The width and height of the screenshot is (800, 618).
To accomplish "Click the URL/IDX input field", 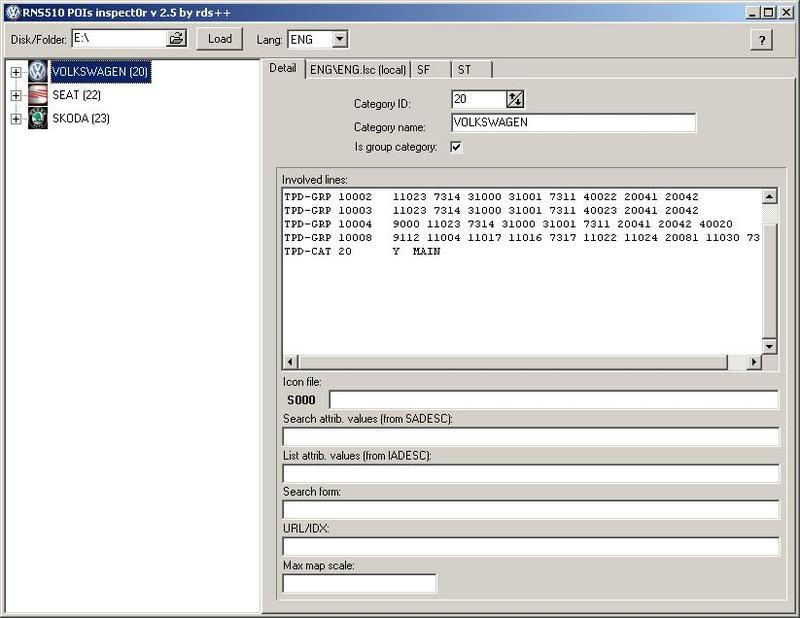I will click(531, 547).
